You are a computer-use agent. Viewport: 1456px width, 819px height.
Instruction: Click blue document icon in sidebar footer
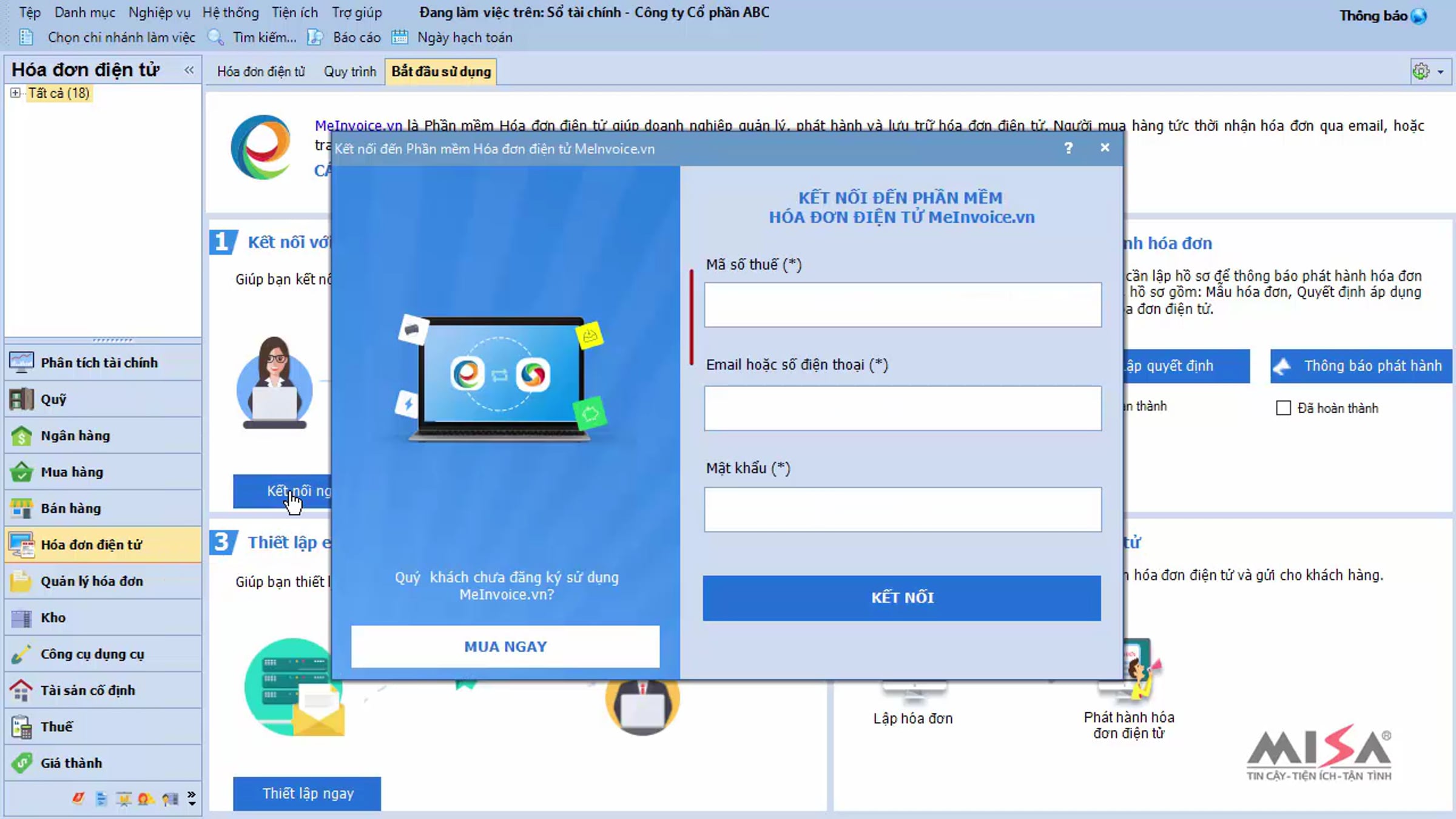[x=101, y=798]
